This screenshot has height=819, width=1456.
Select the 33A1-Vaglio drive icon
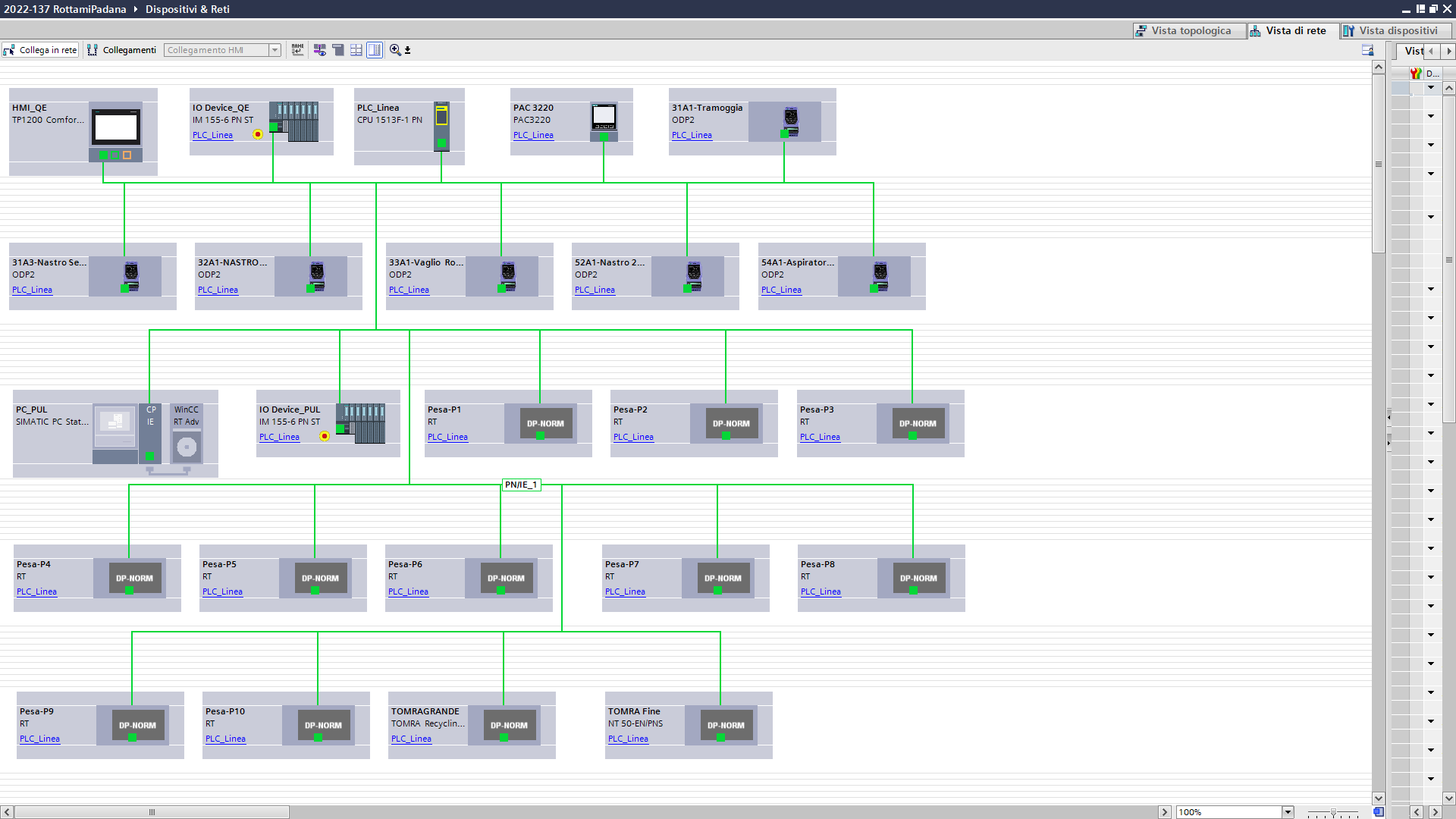click(507, 276)
